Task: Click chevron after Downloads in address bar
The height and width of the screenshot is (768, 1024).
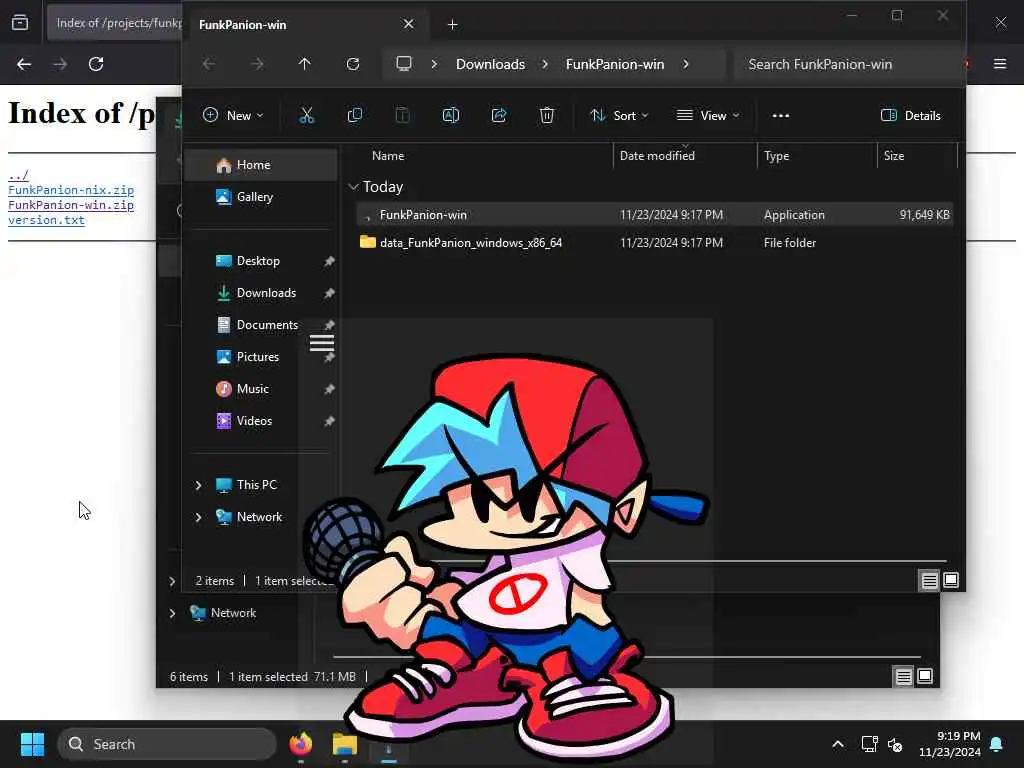Action: coord(545,64)
